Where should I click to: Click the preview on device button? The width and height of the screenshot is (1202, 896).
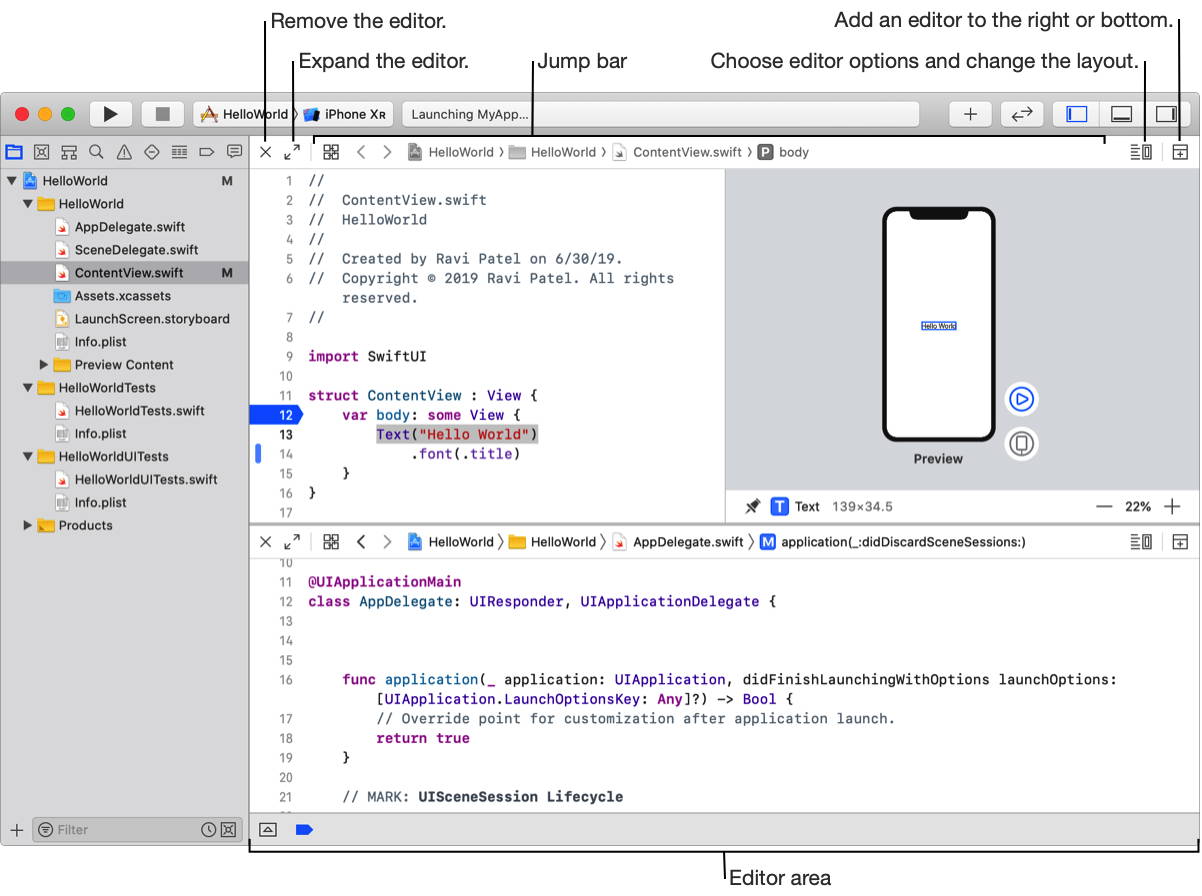[x=1021, y=444]
